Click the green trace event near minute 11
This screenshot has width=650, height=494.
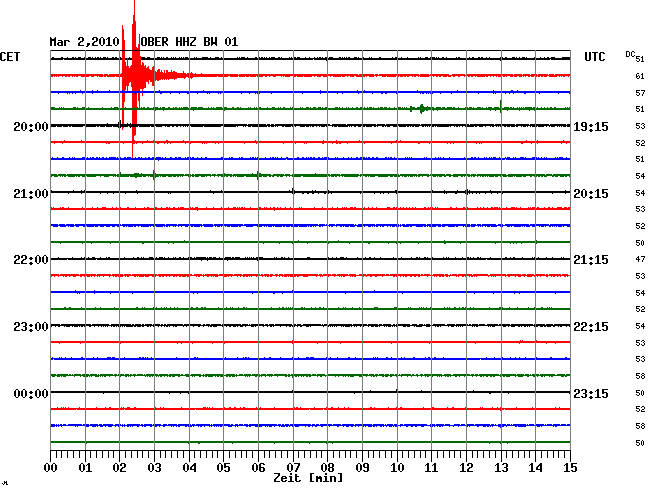(422, 109)
